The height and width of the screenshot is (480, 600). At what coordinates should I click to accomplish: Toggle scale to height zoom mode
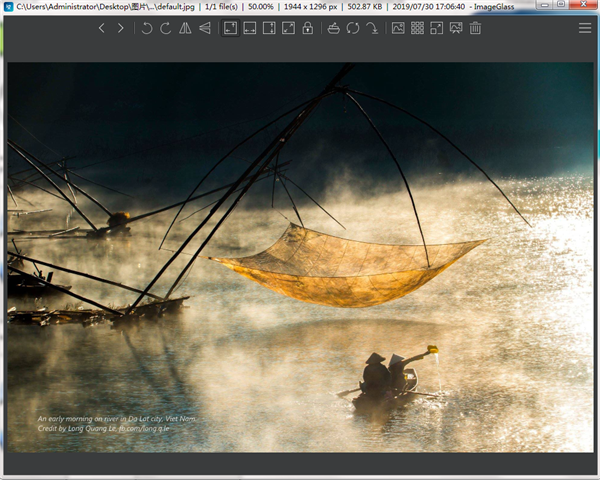pyautogui.click(x=268, y=28)
